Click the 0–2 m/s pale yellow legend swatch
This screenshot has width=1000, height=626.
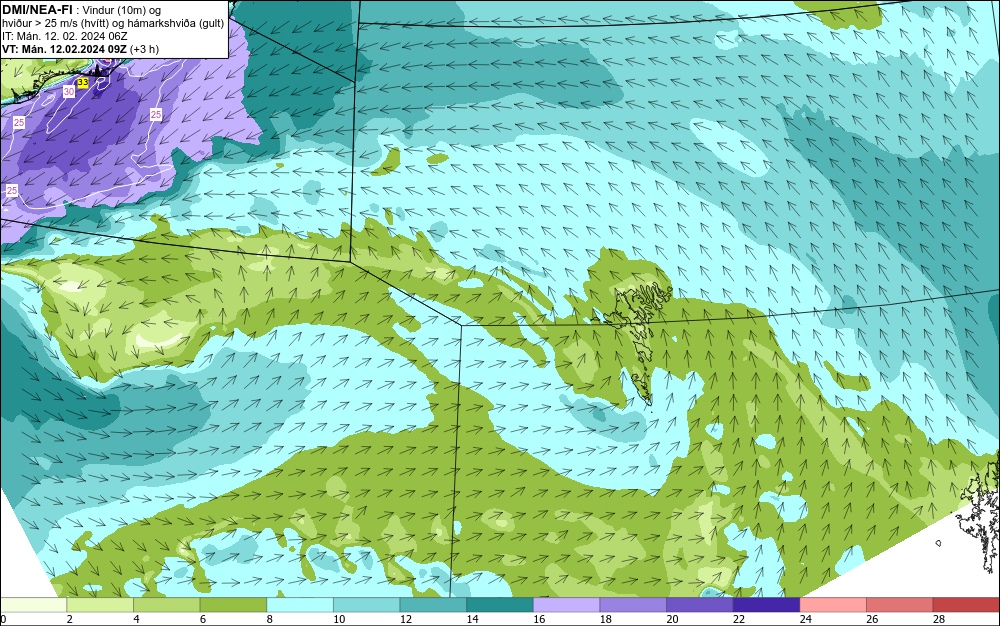(x=33, y=605)
